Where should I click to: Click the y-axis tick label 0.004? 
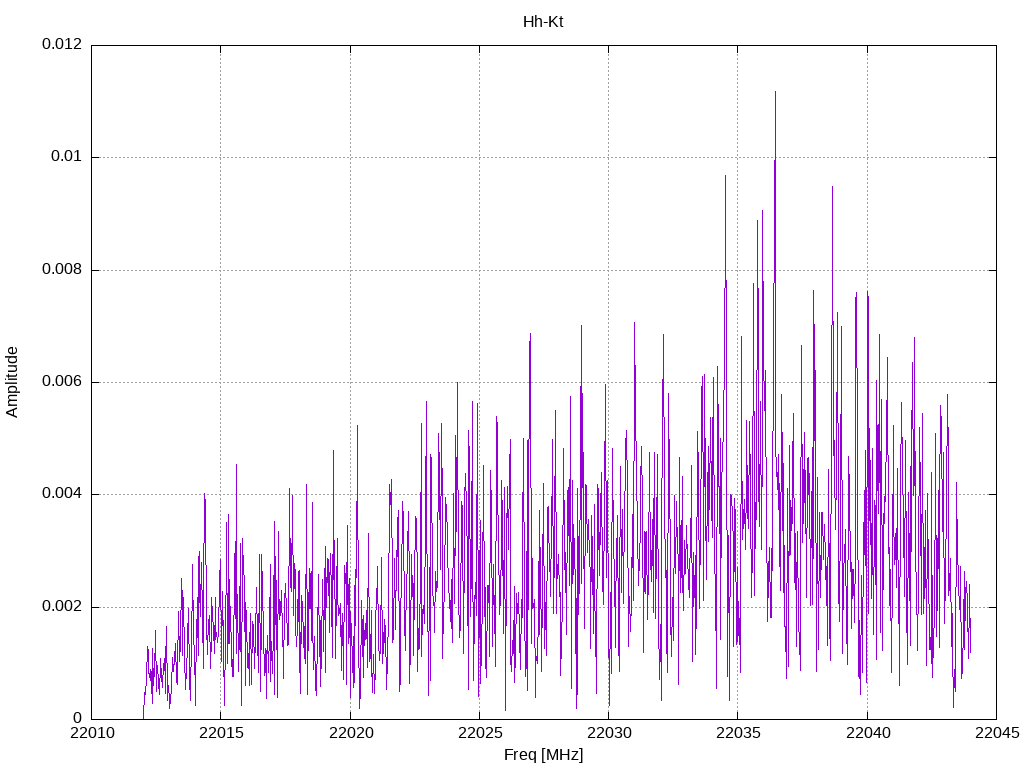pyautogui.click(x=62, y=494)
